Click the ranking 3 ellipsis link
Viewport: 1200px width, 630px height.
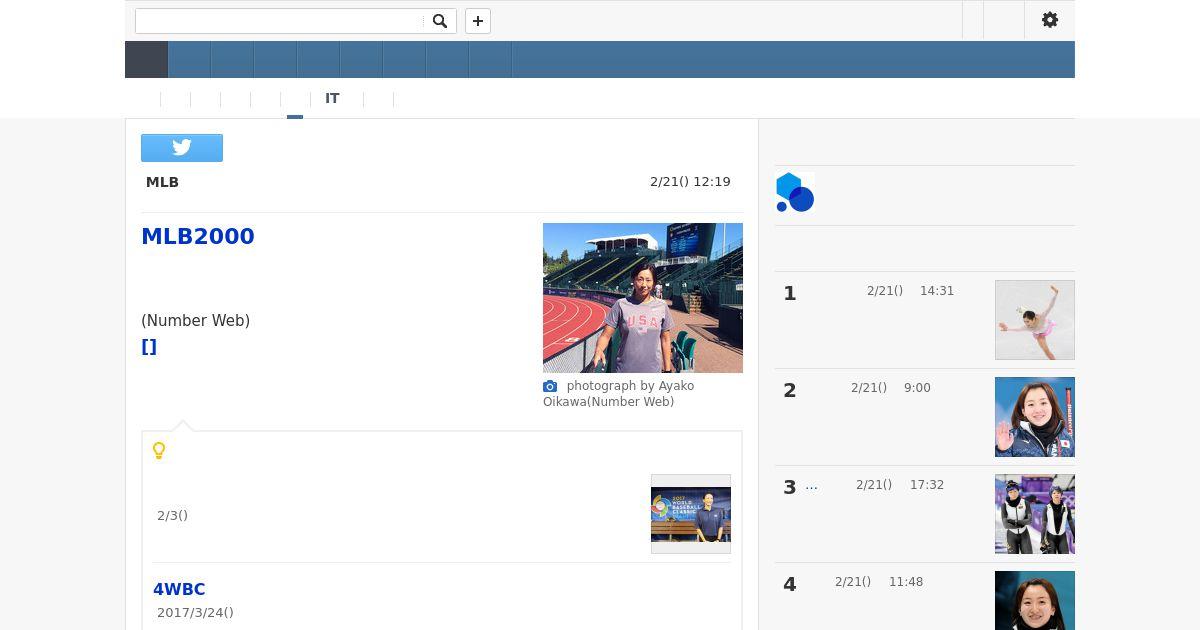click(x=811, y=485)
